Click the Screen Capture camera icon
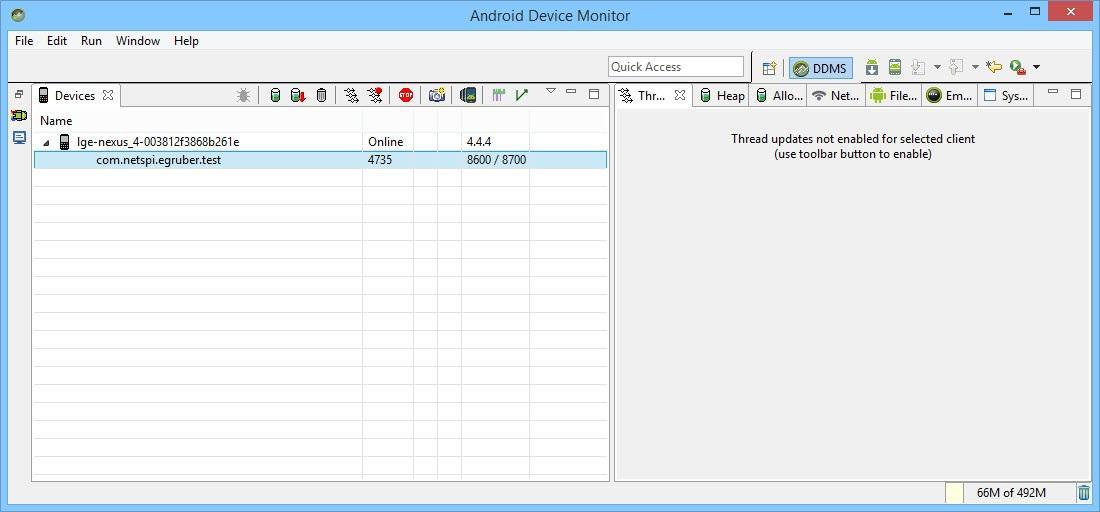Viewport: 1100px width, 512px height. coord(436,95)
